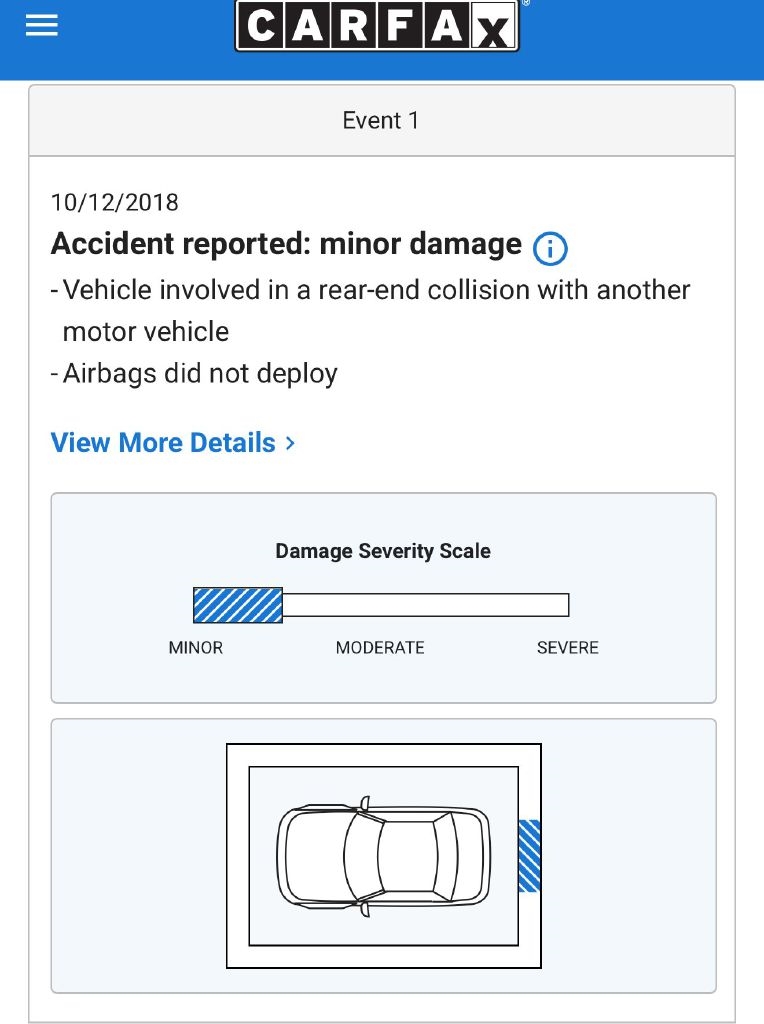Click the empty part of severity scale
Image resolution: width=764 pixels, height=1024 pixels.
coord(425,605)
